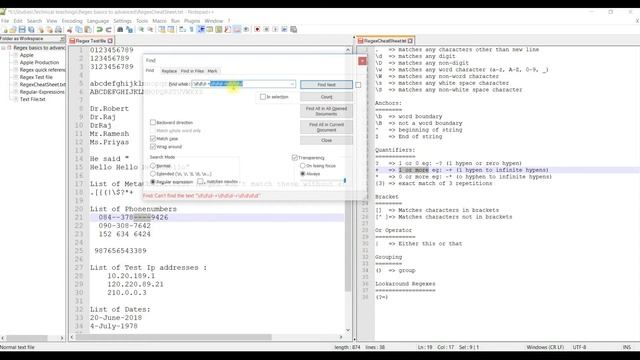Close the Folder as Workspace panel
The height and width of the screenshot is (360, 640).
[x=62, y=39]
